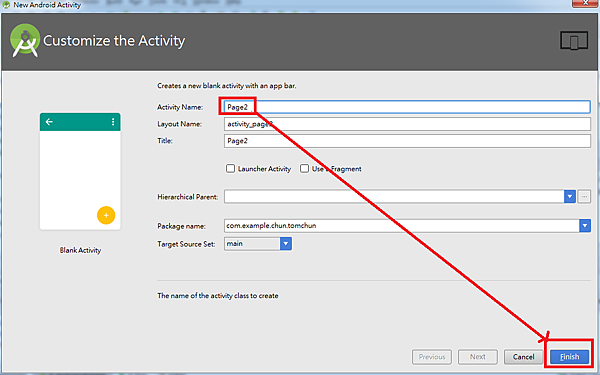Click the 'Title:' label
600x375 pixels.
[x=165, y=141]
